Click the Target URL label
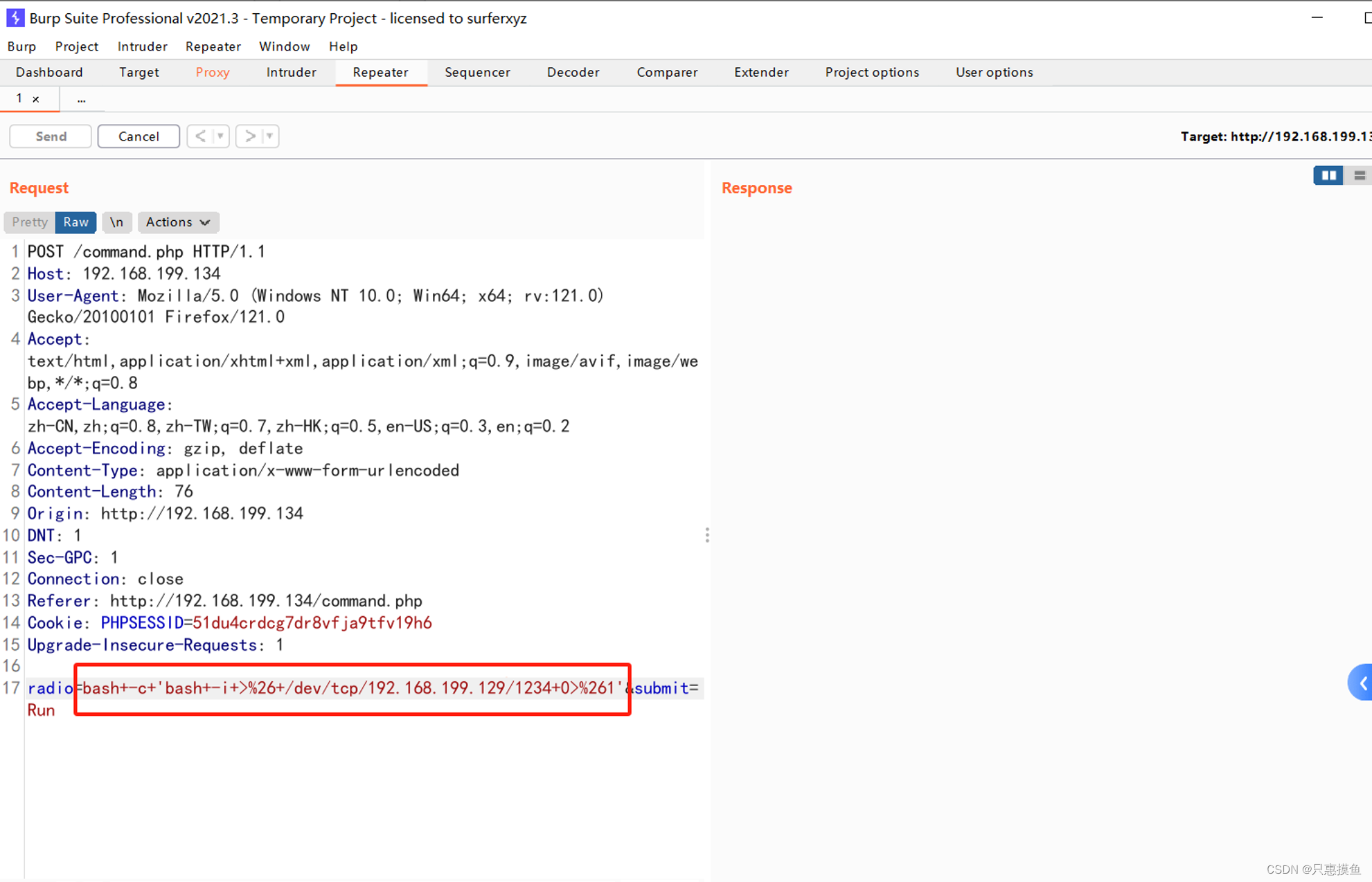This screenshot has width=1372, height=882. pos(1276,136)
